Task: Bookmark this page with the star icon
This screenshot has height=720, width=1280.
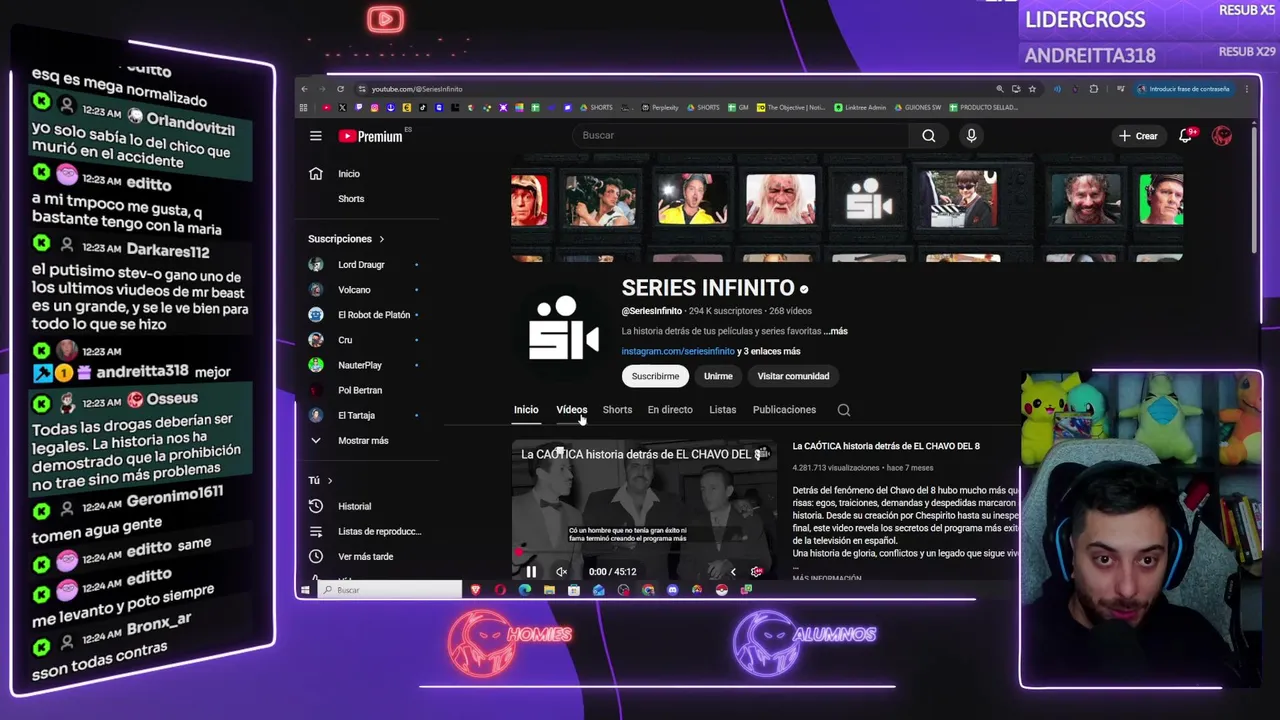Action: 1032,89
